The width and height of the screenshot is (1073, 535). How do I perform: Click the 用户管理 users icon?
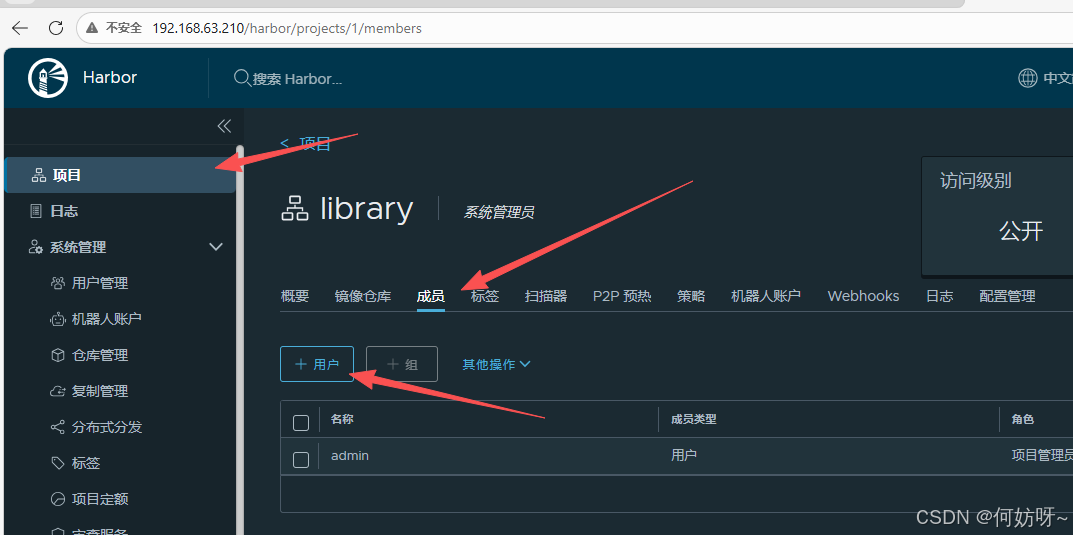tap(58, 283)
